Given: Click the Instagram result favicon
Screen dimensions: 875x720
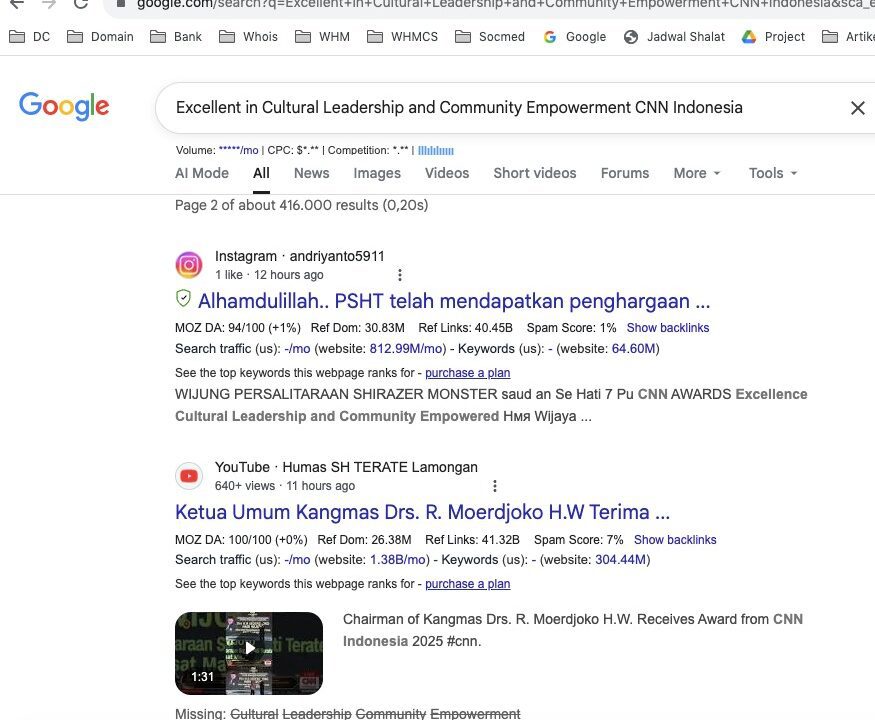Looking at the screenshot, I should [189, 265].
